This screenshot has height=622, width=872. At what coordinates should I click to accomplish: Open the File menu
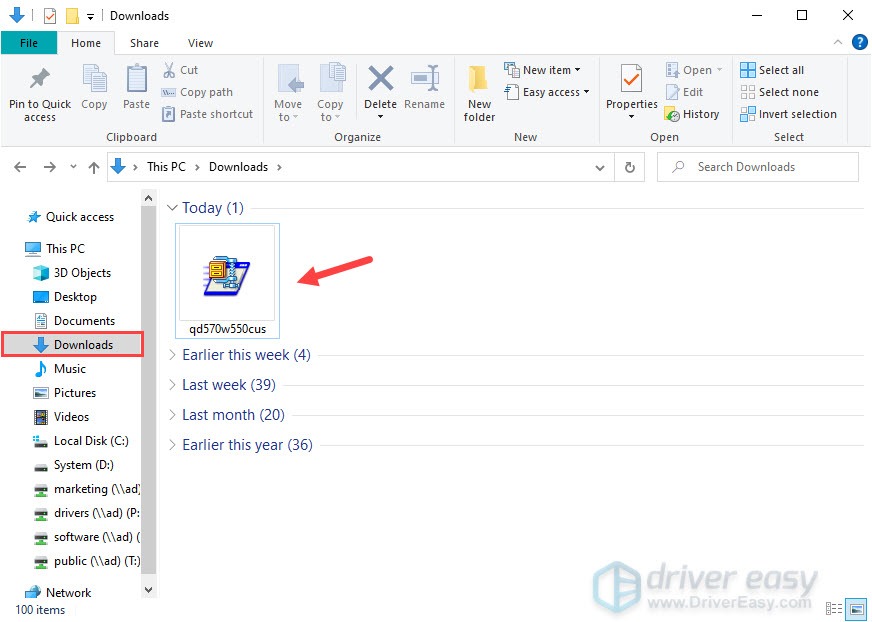(x=28, y=43)
